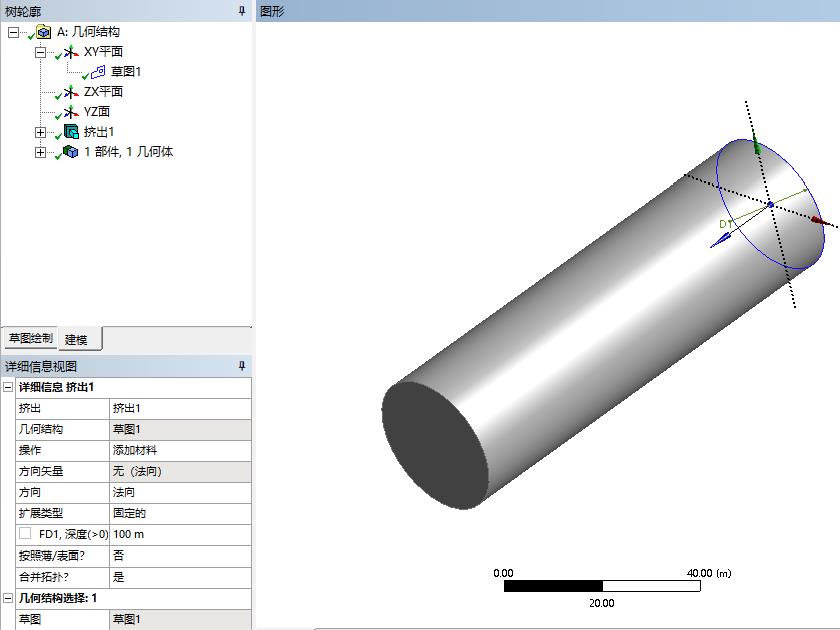
Task: Click the YZ面 plane axis icon
Action: coord(71,112)
